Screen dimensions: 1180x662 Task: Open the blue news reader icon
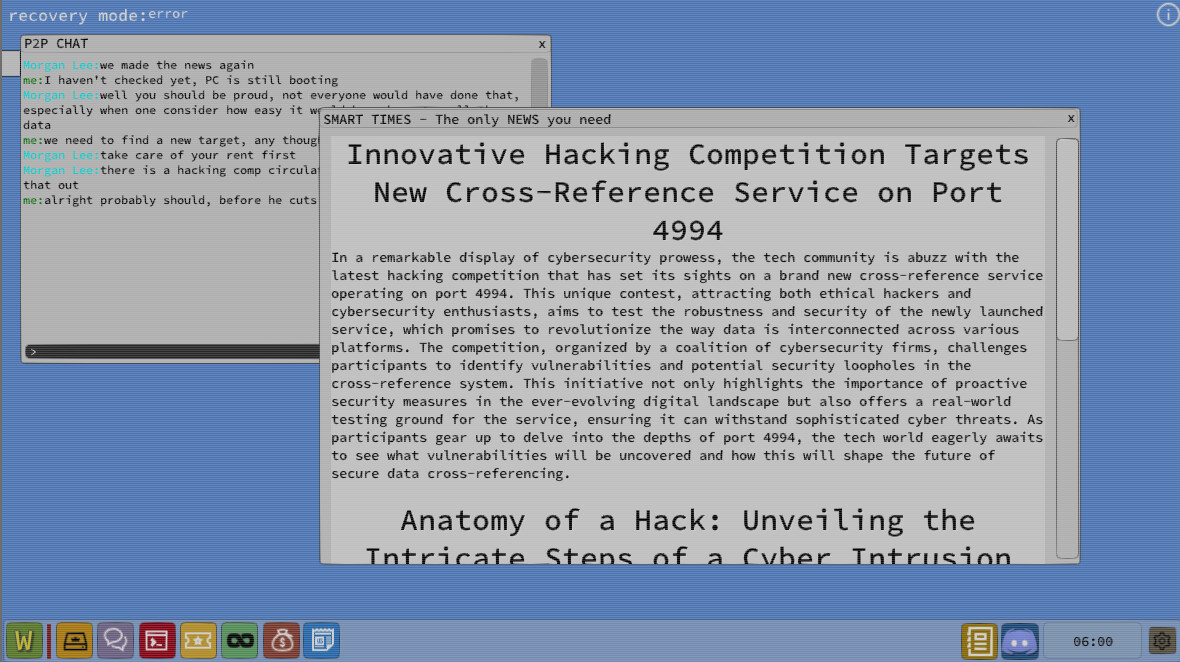click(322, 640)
